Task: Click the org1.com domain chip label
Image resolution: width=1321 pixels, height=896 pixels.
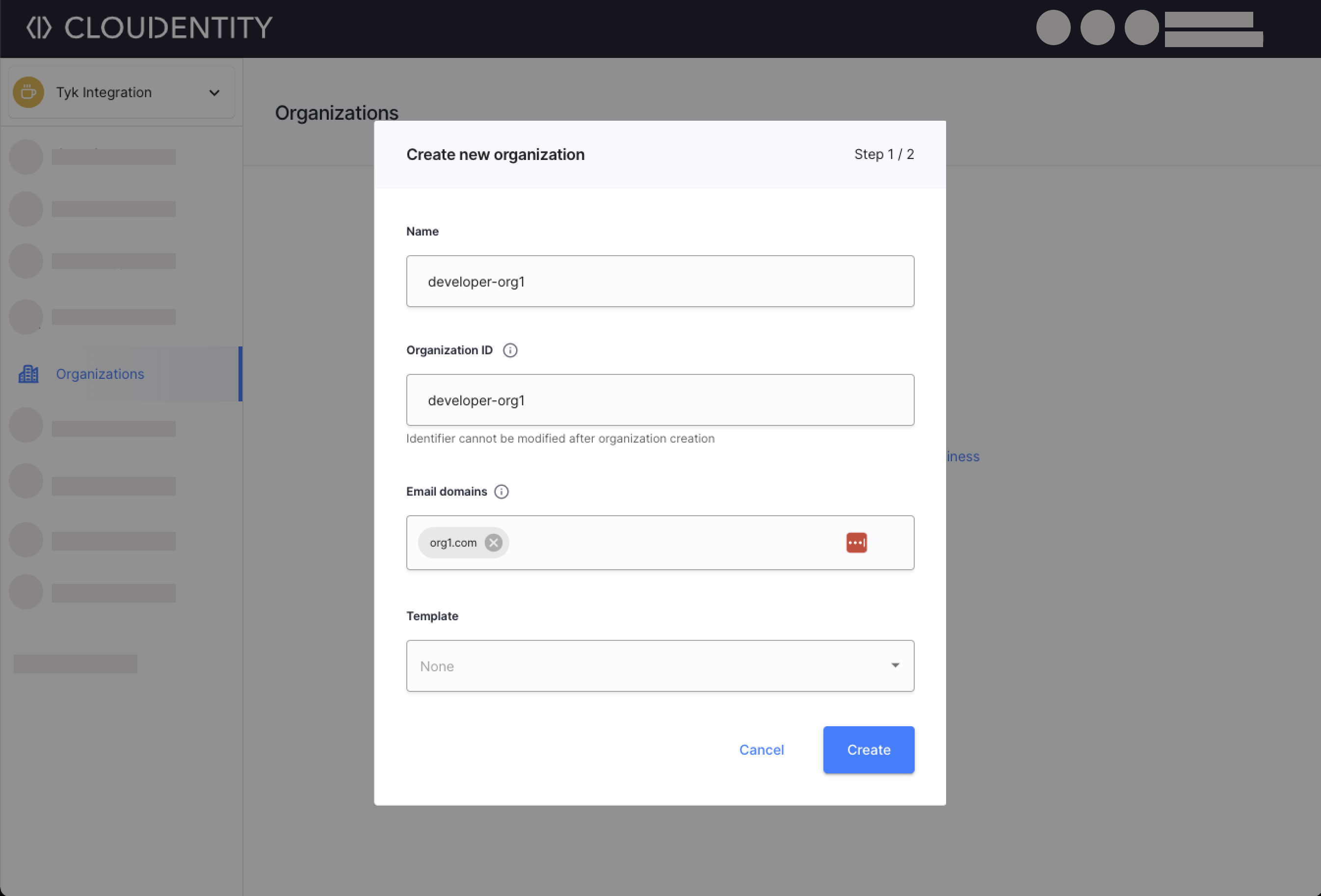Action: (453, 542)
